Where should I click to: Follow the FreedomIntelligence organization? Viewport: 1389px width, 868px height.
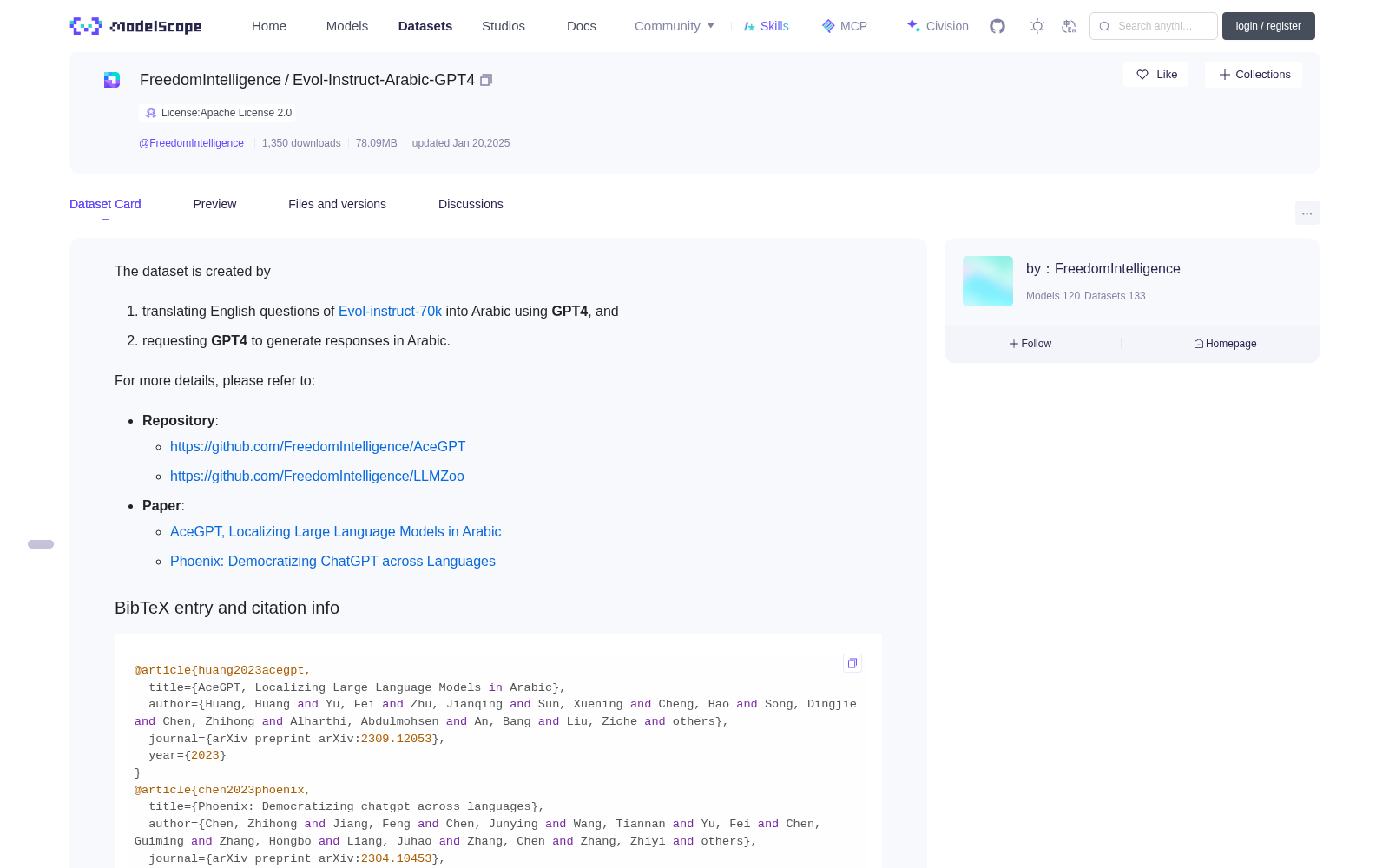(x=1030, y=344)
